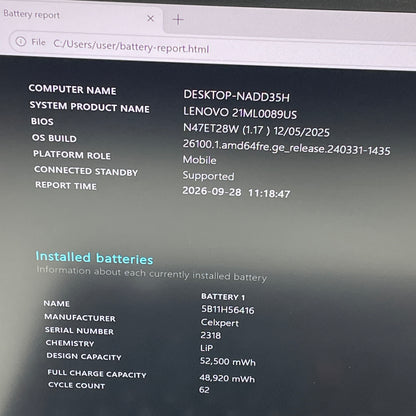Image resolution: width=416 pixels, height=416 pixels.
Task: Select the value Mobile
Action: [x=199, y=160]
